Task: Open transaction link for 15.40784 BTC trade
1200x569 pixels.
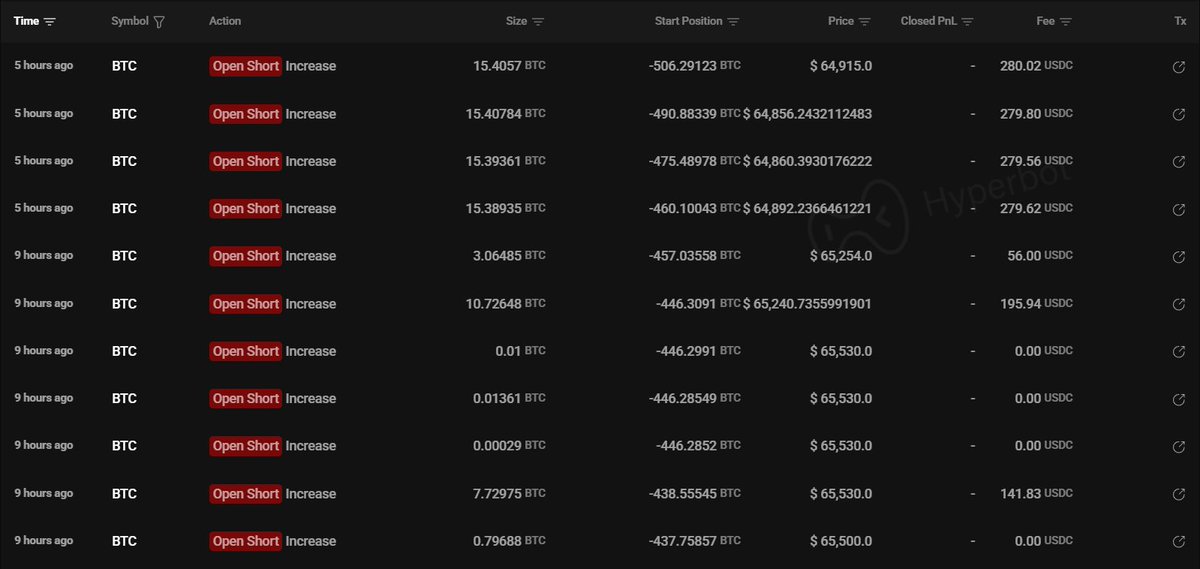Action: [1179, 114]
